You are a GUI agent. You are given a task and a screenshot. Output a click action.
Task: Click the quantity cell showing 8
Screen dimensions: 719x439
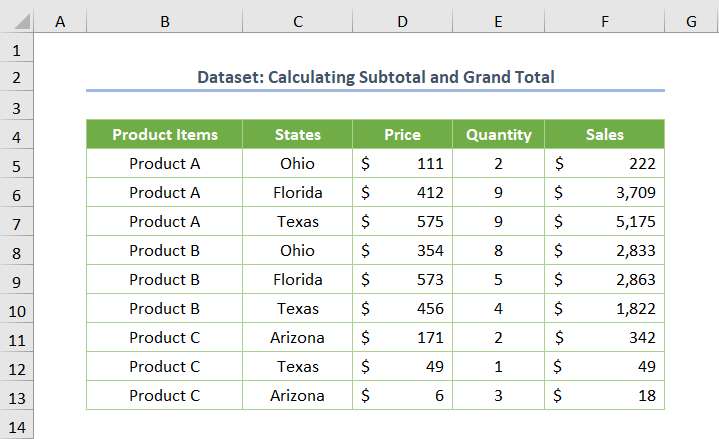[498, 251]
